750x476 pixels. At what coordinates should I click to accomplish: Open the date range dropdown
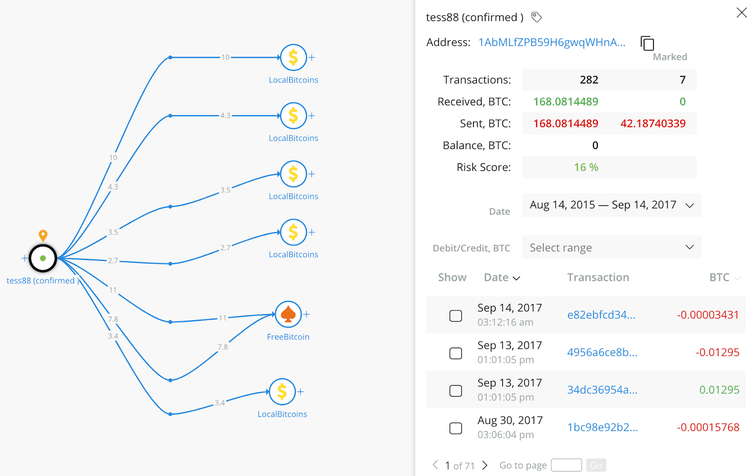click(611, 205)
